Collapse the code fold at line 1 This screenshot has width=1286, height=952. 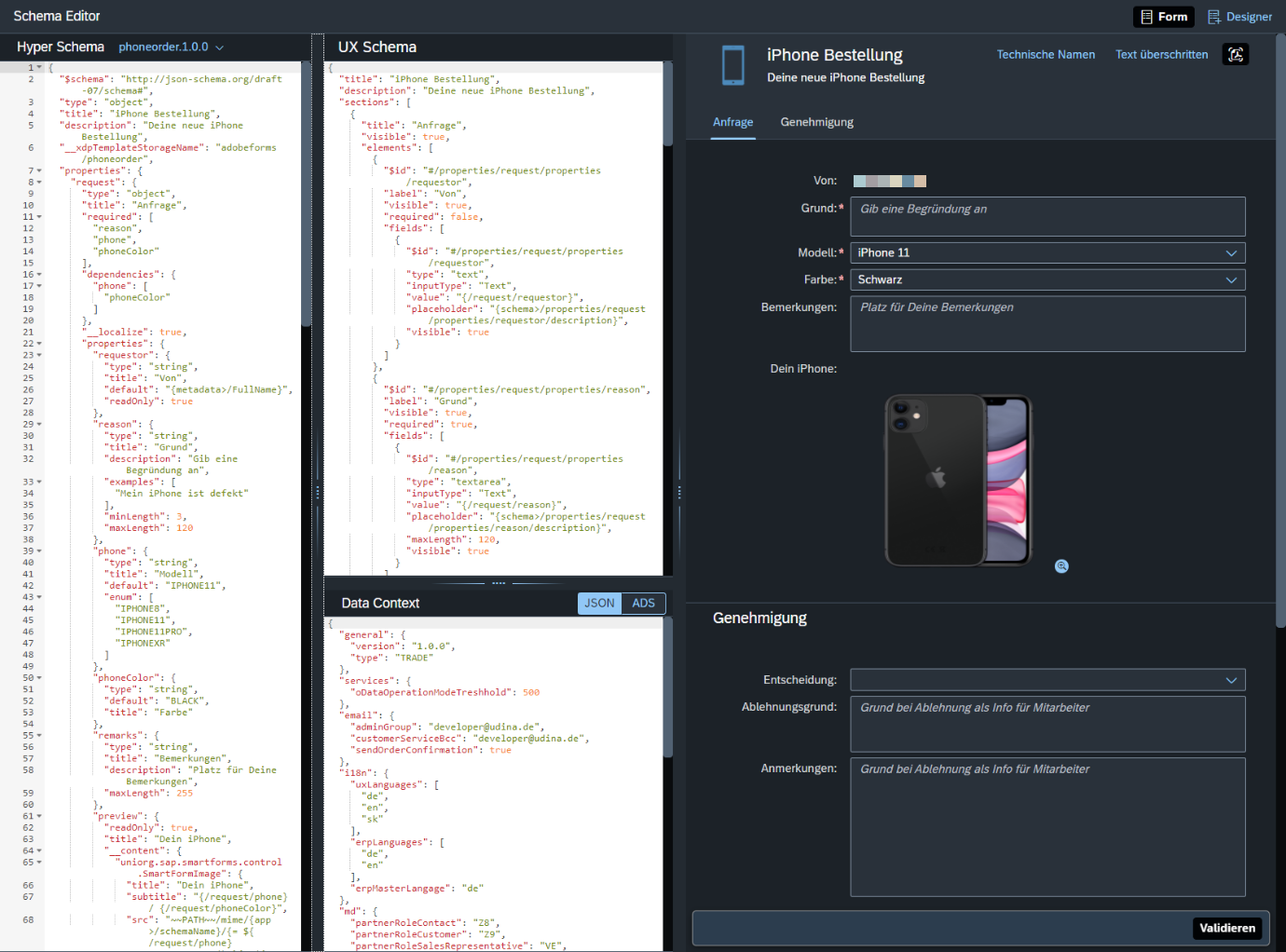[39, 68]
